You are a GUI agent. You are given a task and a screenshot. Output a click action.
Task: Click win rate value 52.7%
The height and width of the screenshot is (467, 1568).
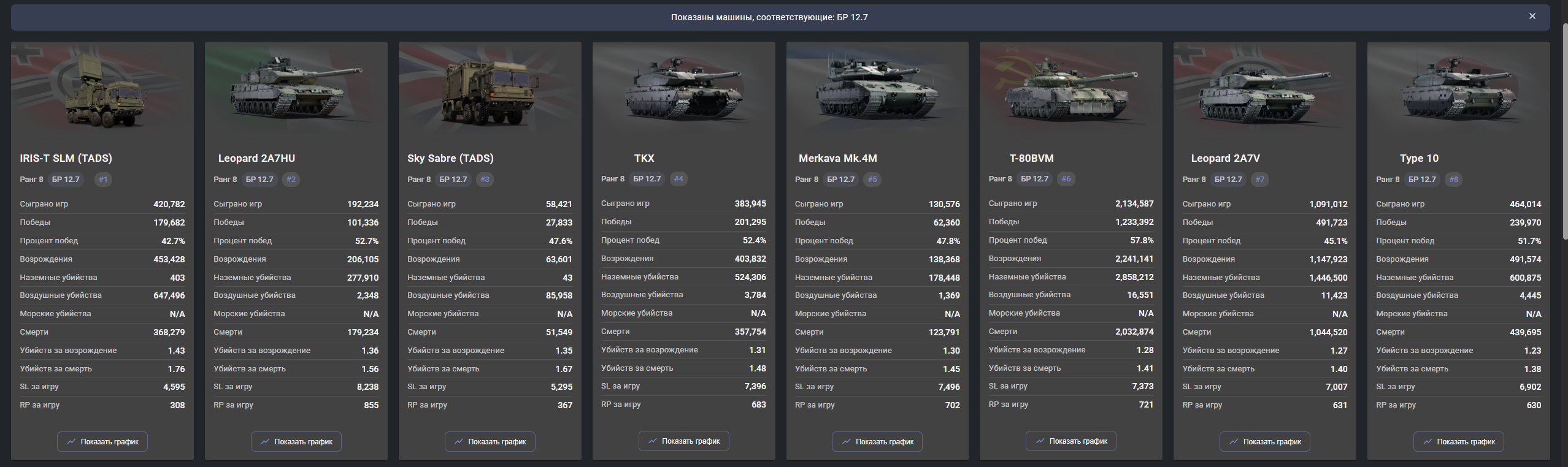pos(367,241)
